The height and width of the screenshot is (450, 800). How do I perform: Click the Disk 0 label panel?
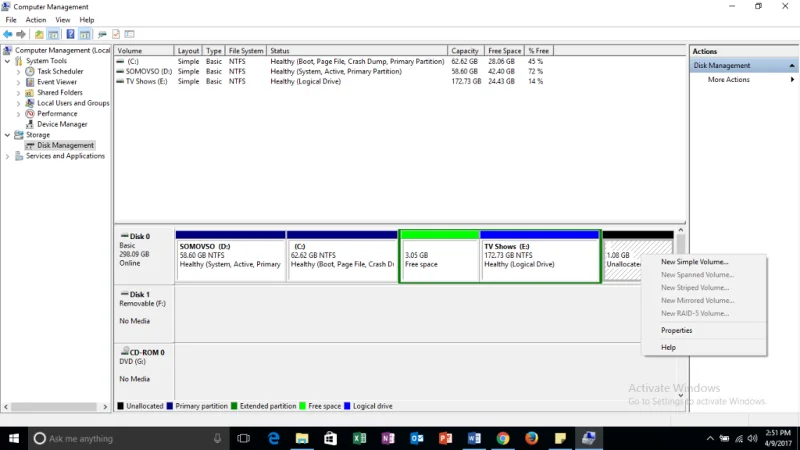click(144, 255)
